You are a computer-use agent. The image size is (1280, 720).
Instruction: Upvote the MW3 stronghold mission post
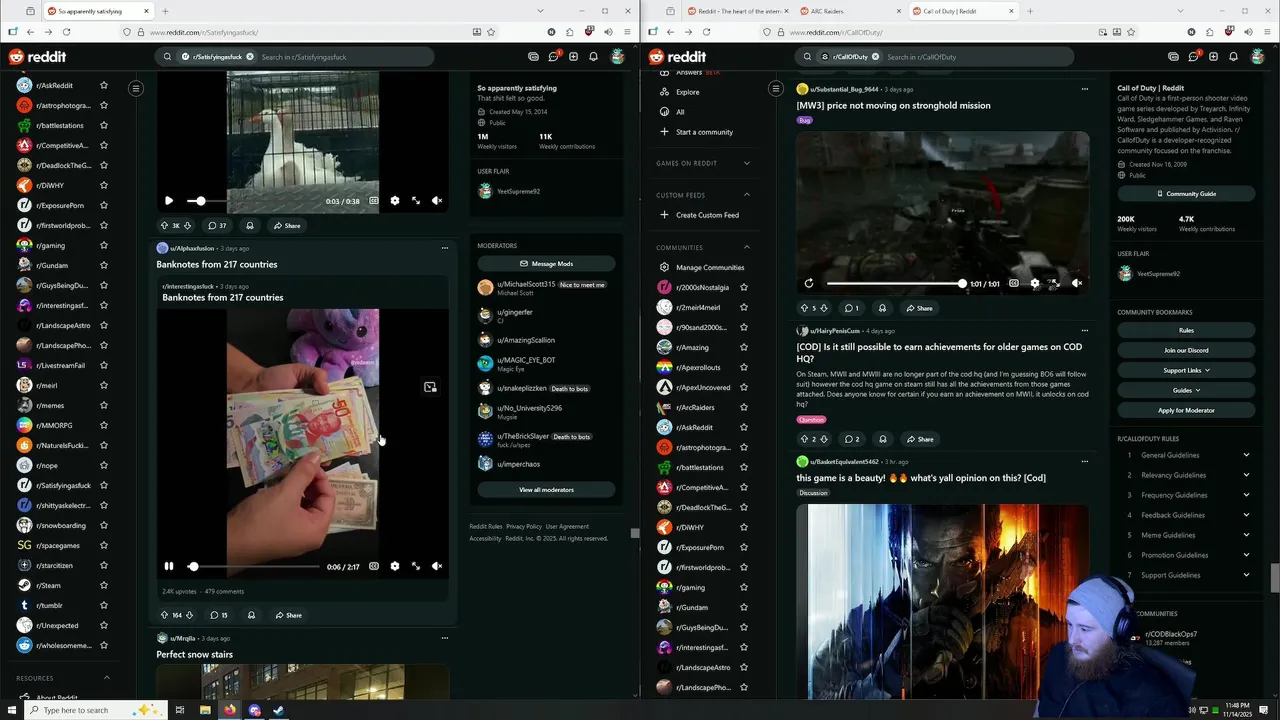[x=804, y=308]
